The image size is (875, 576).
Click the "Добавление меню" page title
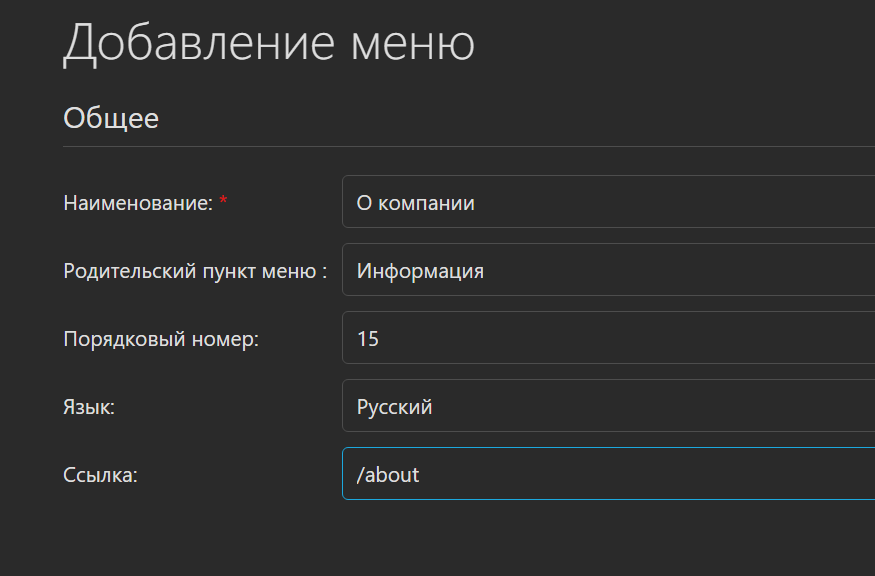click(268, 43)
